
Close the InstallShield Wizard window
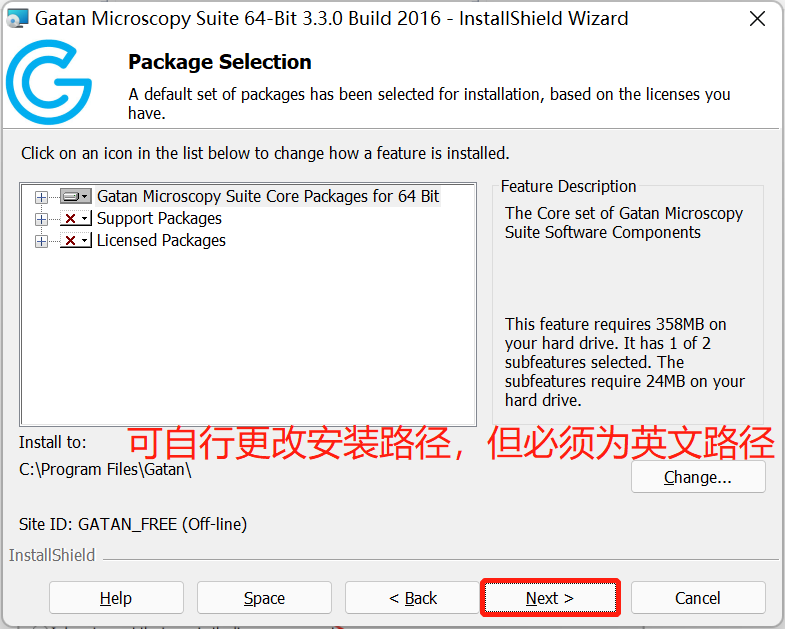(757, 19)
